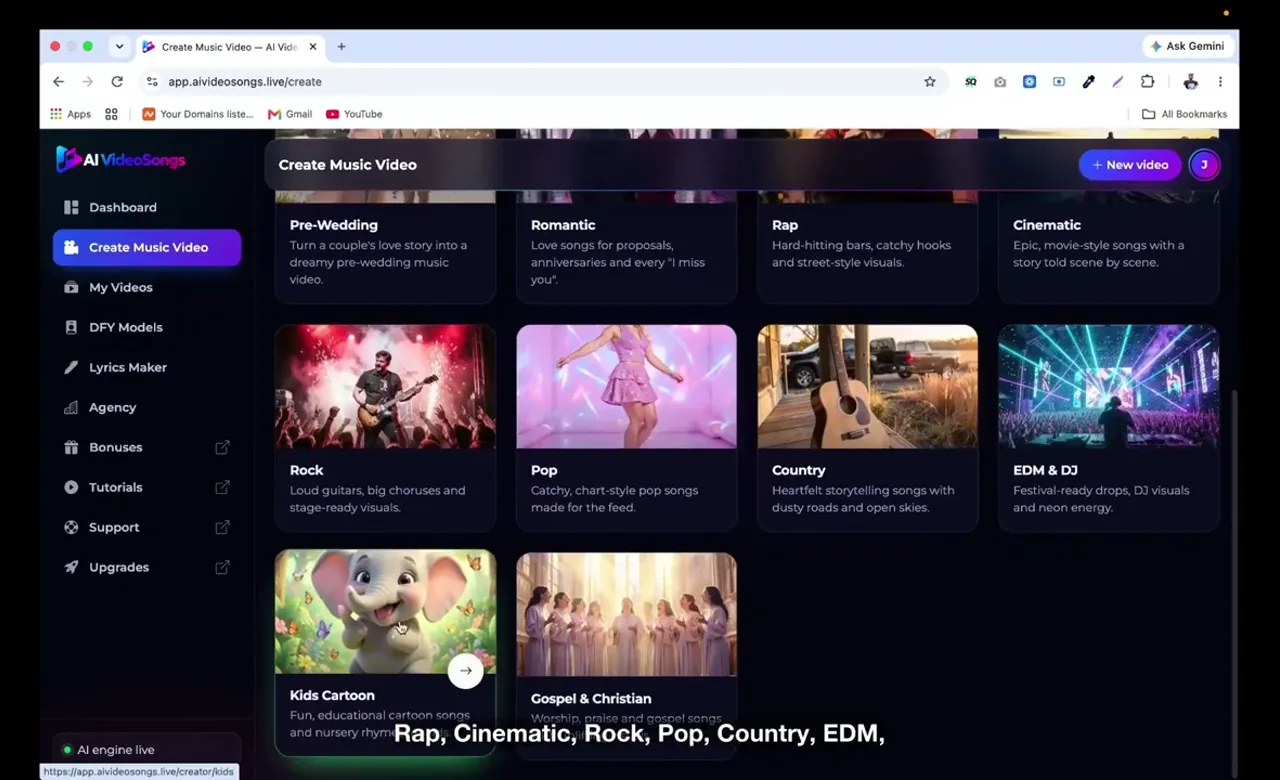Select Create Music Video in sidebar
Viewport: 1280px width, 780px height.
(147, 247)
